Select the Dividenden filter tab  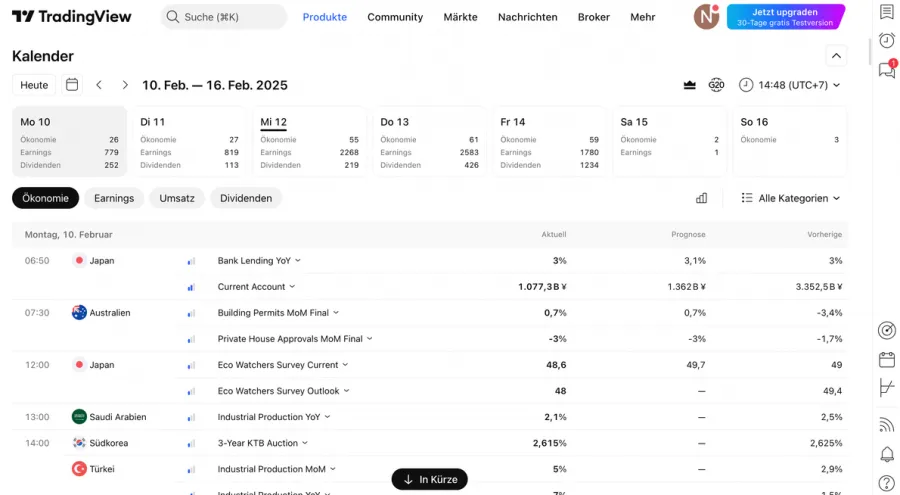point(246,198)
